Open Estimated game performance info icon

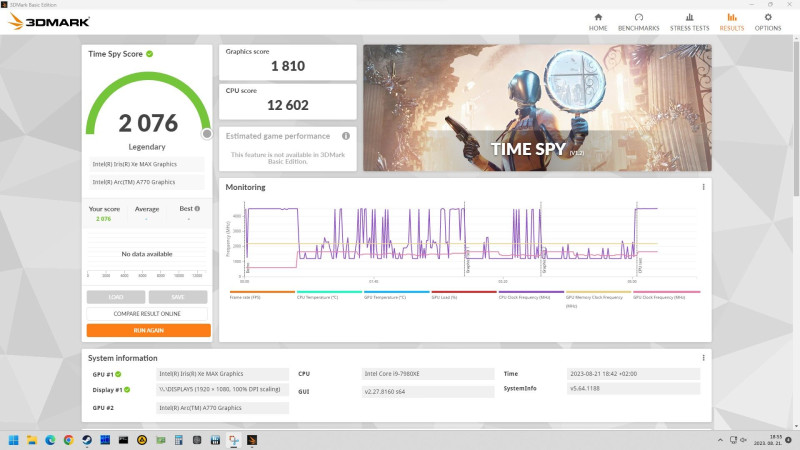(346, 136)
